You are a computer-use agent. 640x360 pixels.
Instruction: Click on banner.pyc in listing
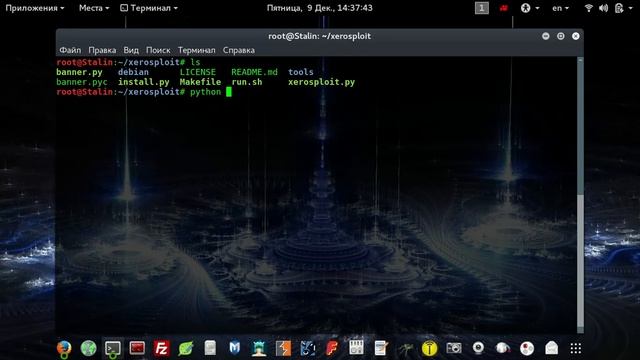(x=82, y=82)
